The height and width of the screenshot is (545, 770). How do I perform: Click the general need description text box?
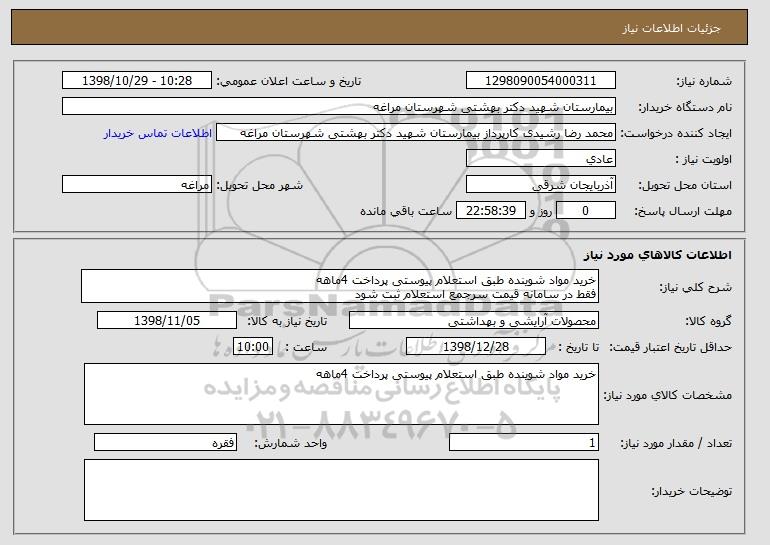pos(340,286)
